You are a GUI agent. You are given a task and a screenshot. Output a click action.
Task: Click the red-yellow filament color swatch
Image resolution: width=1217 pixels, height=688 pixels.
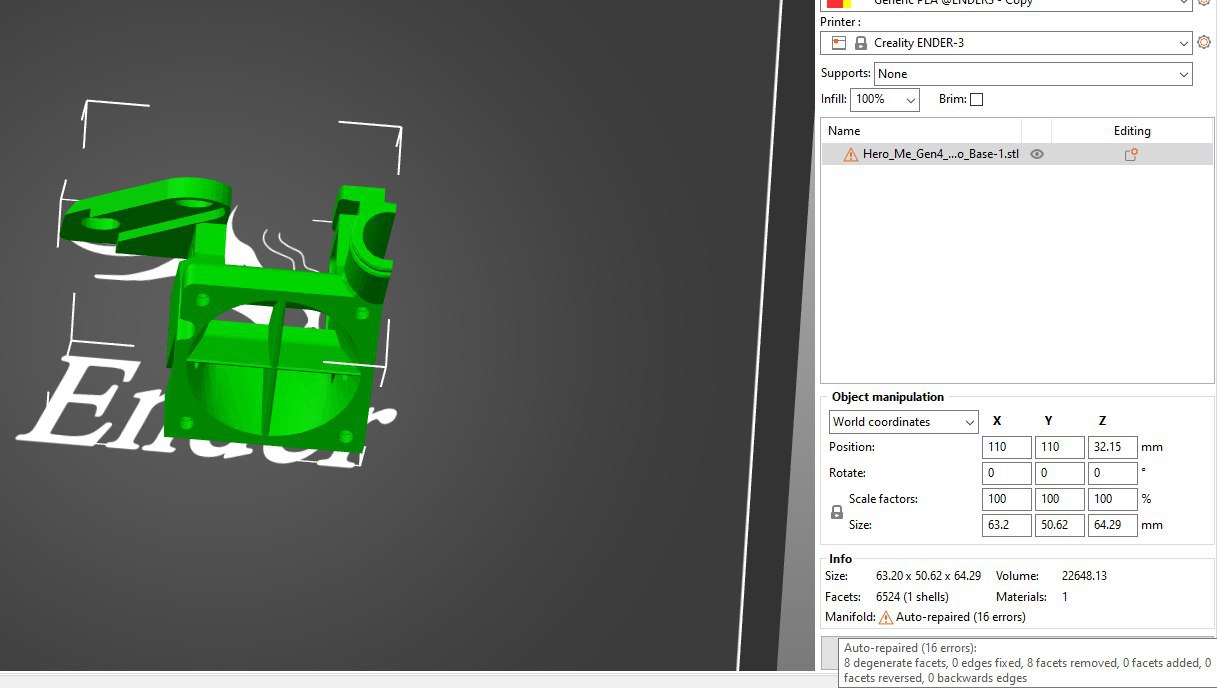(x=838, y=3)
